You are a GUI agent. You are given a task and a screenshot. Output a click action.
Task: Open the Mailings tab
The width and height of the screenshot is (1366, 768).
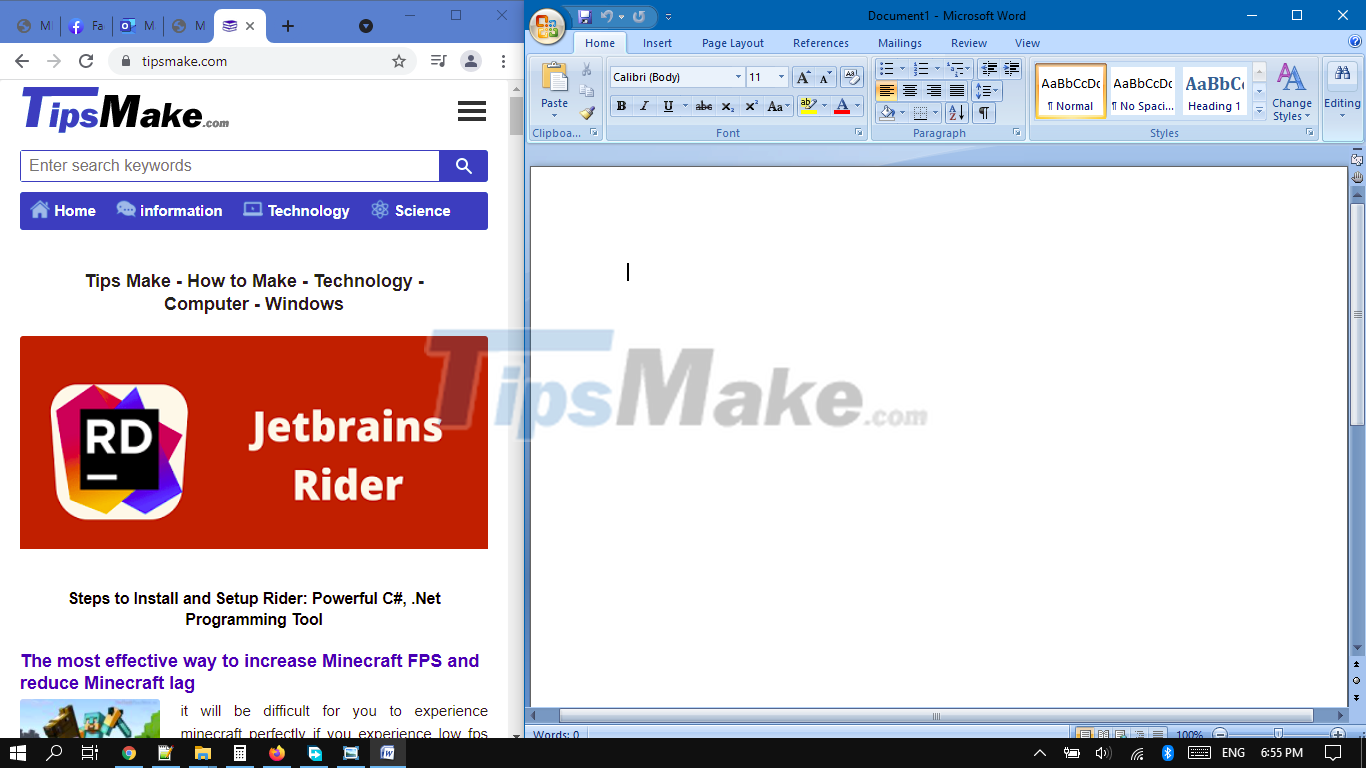click(x=899, y=43)
